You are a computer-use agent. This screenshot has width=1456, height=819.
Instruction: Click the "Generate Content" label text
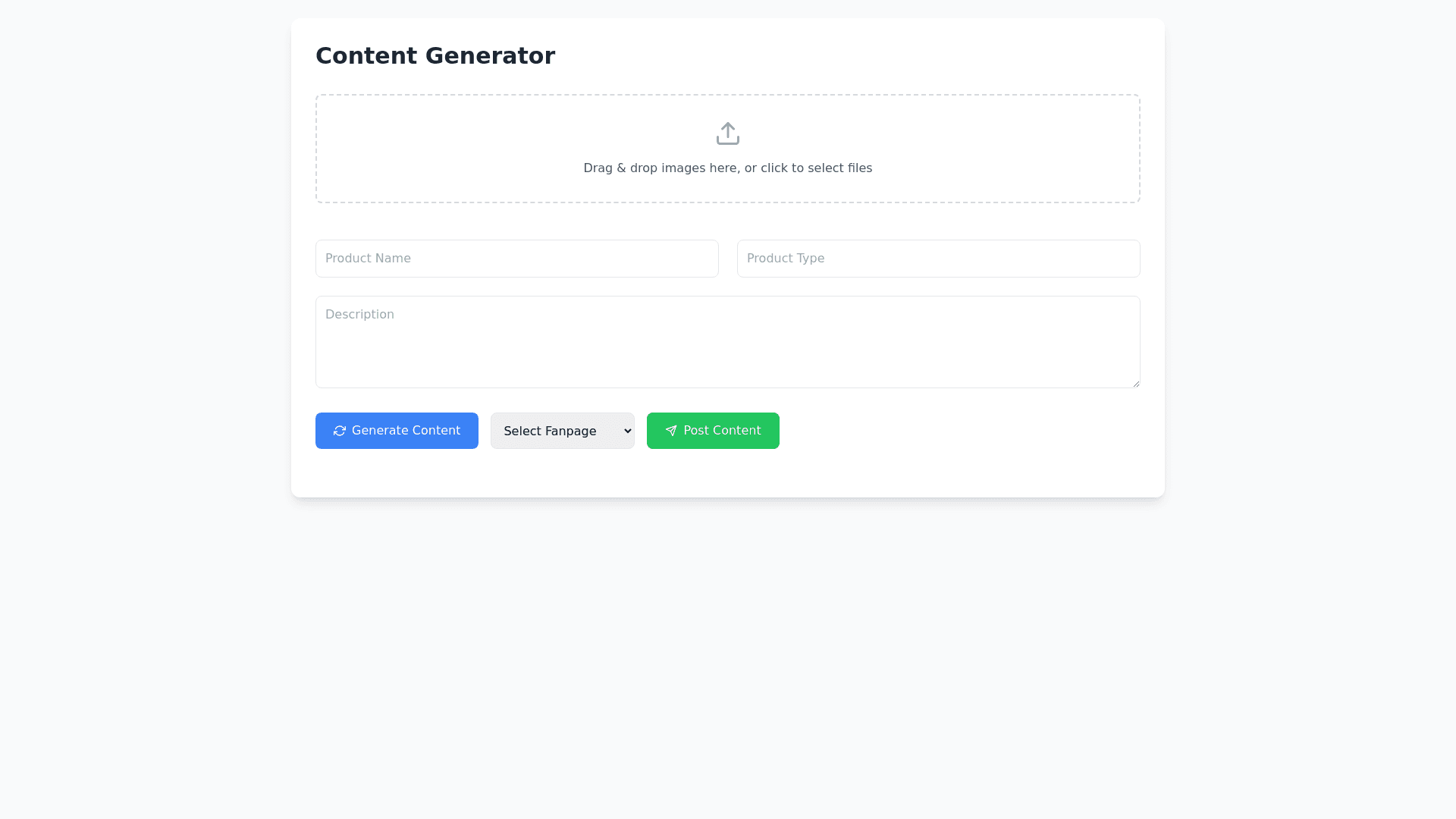406,431
